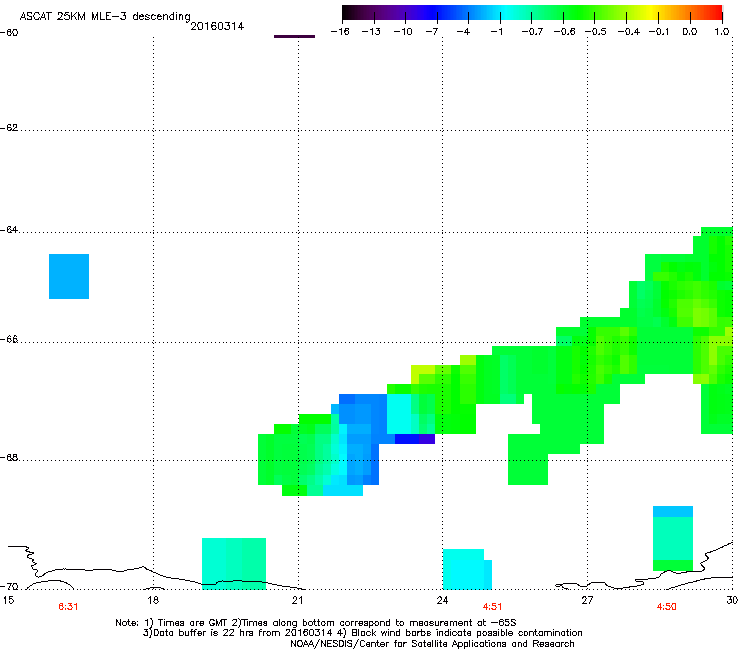Click the 27 longitude axis label
Image resolution: width=740 pixels, height=650 pixels.
(587, 600)
